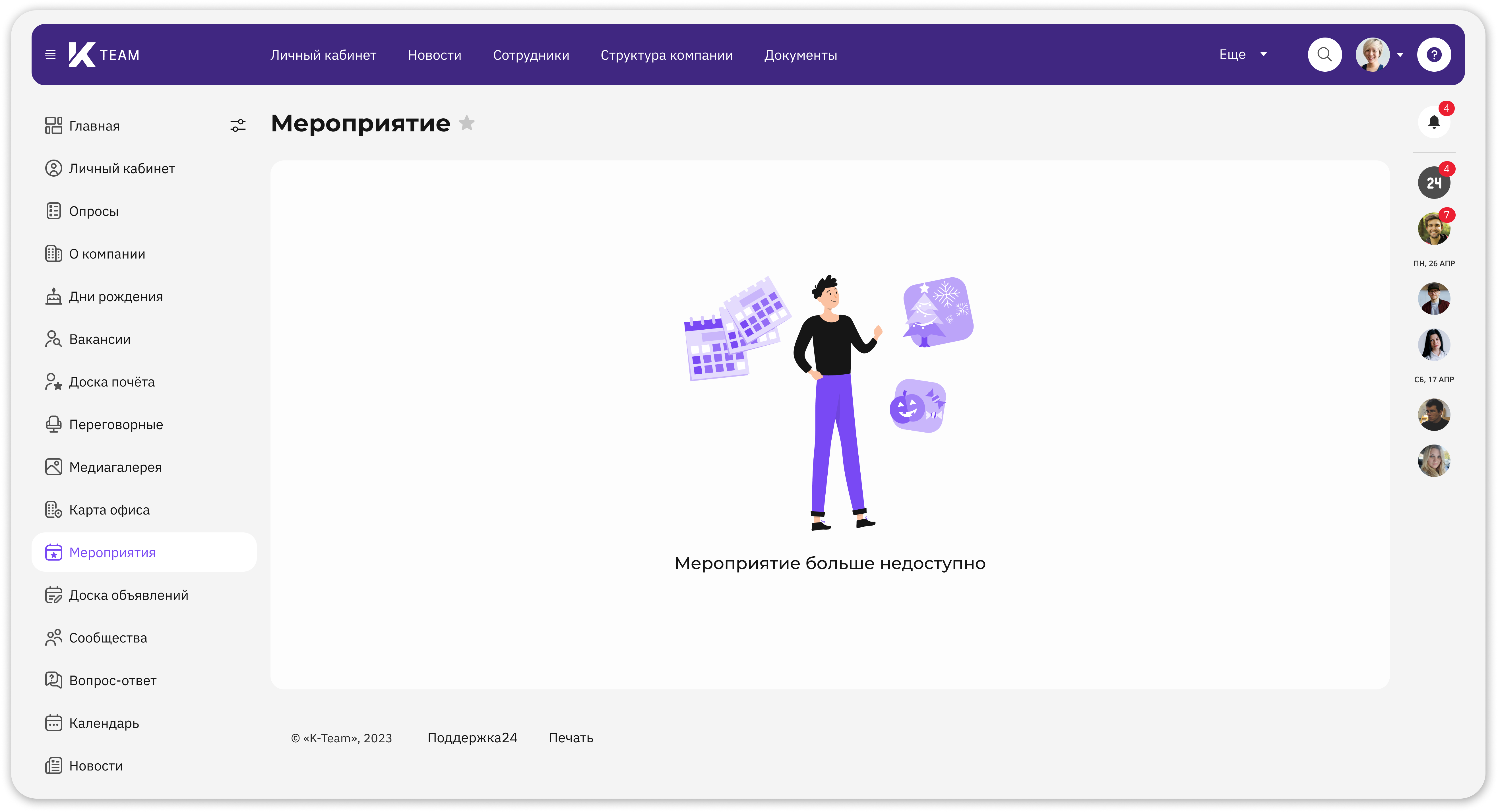Image resolution: width=1498 pixels, height=812 pixels.
Task: Select Мероприятия sidebar item
Action: [x=144, y=552]
